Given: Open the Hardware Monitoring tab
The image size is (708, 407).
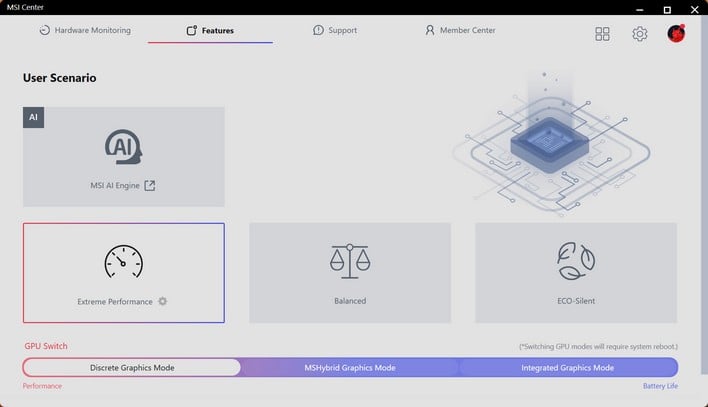Looking at the screenshot, I should click(x=85, y=30).
